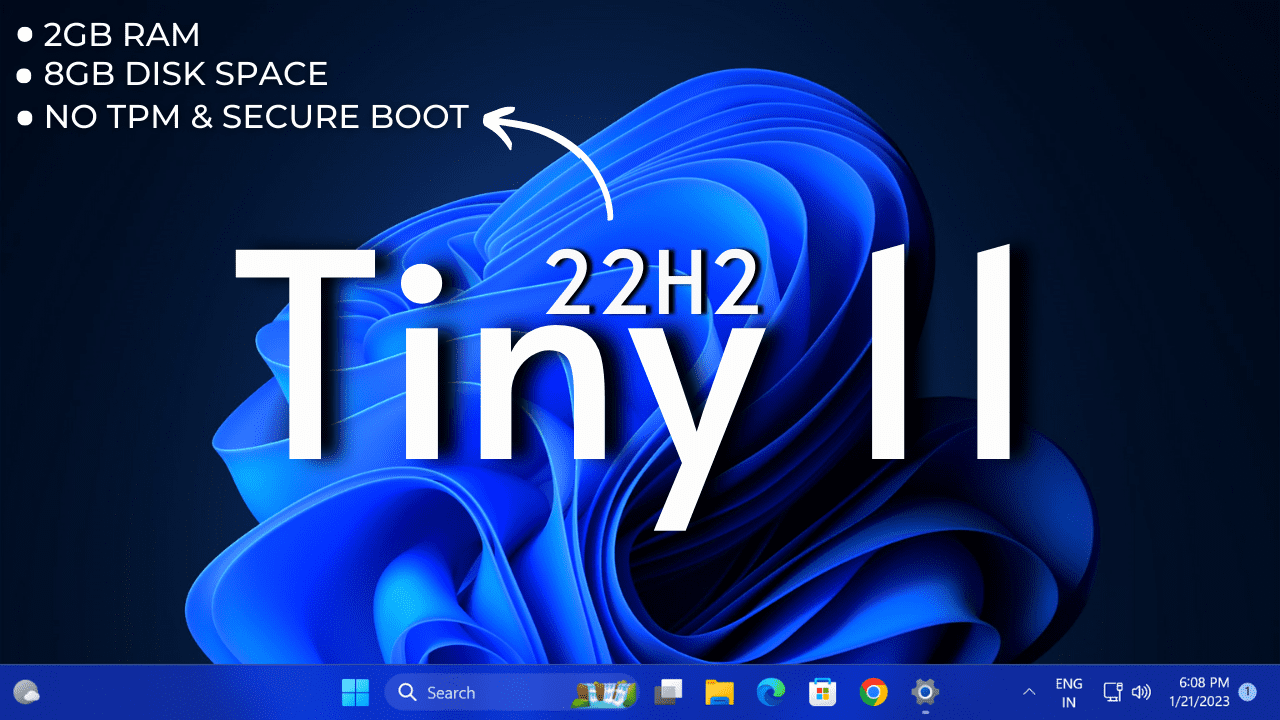
Task: Expand hidden system tray icons chevron
Action: (1029, 692)
